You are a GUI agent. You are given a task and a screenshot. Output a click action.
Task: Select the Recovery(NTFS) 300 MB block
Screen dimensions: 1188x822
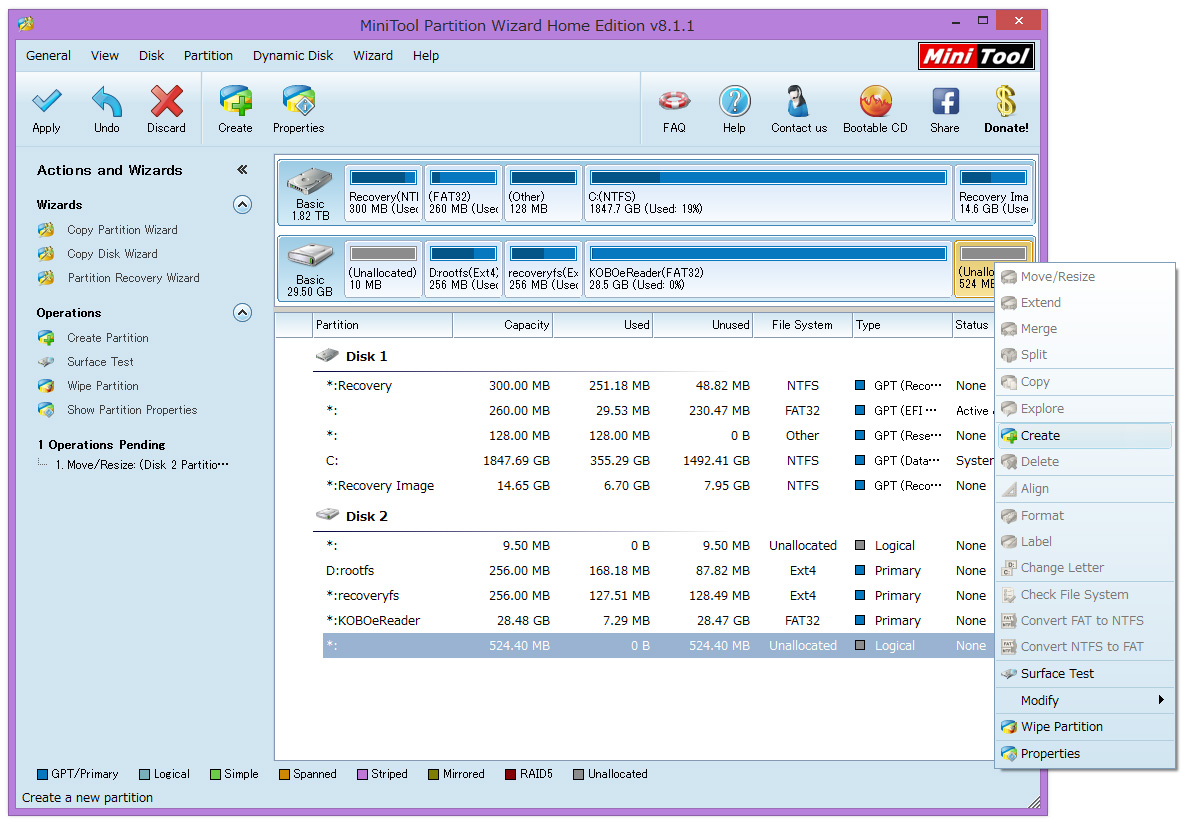[383, 192]
